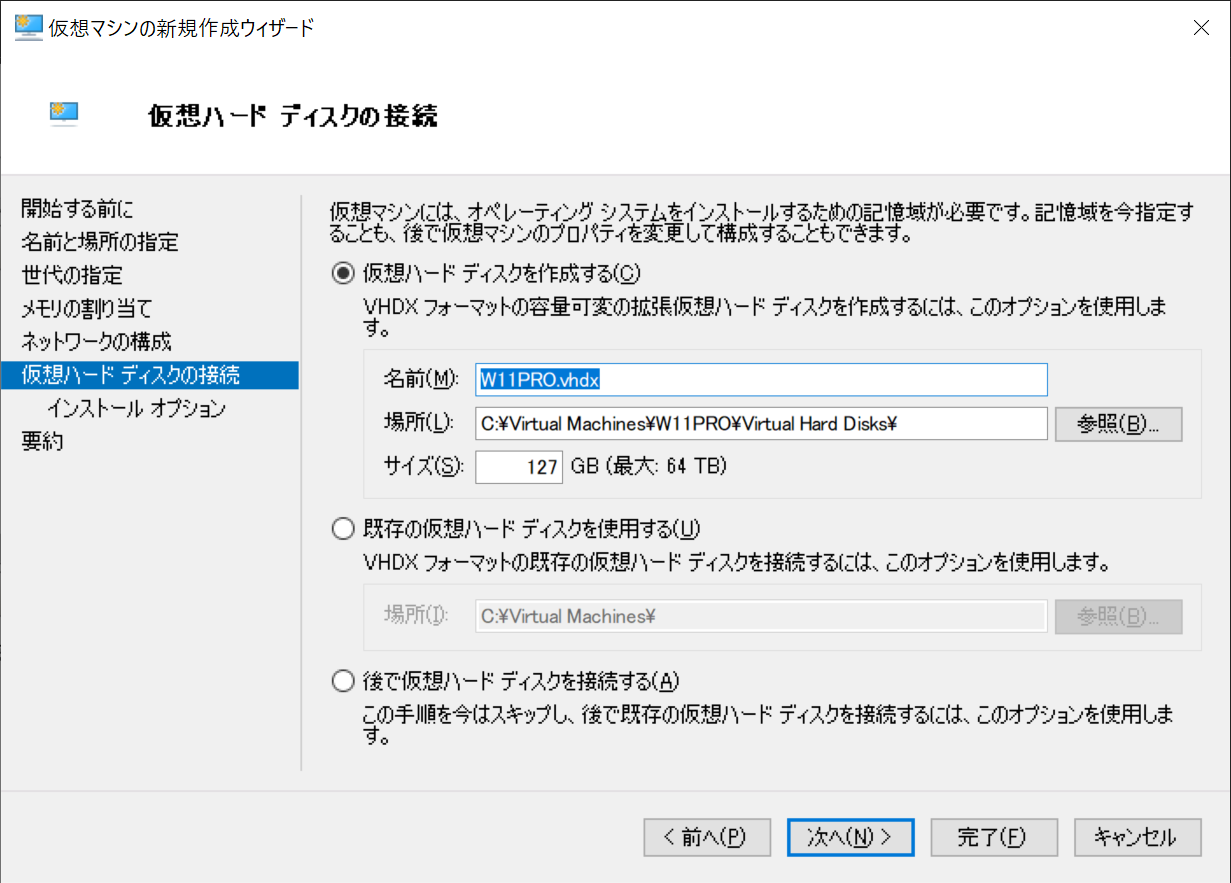Open メモリの割り当て step in the sidebar
The image size is (1231, 883).
(x=87, y=308)
